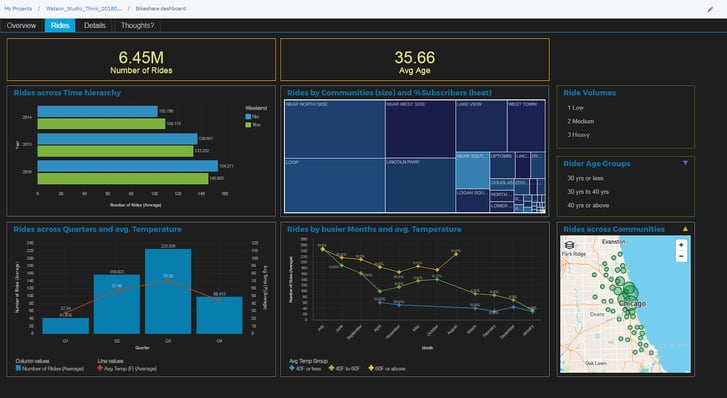Click the LOOP treemap tile
Screen dimensions: 727x398
click(x=335, y=186)
